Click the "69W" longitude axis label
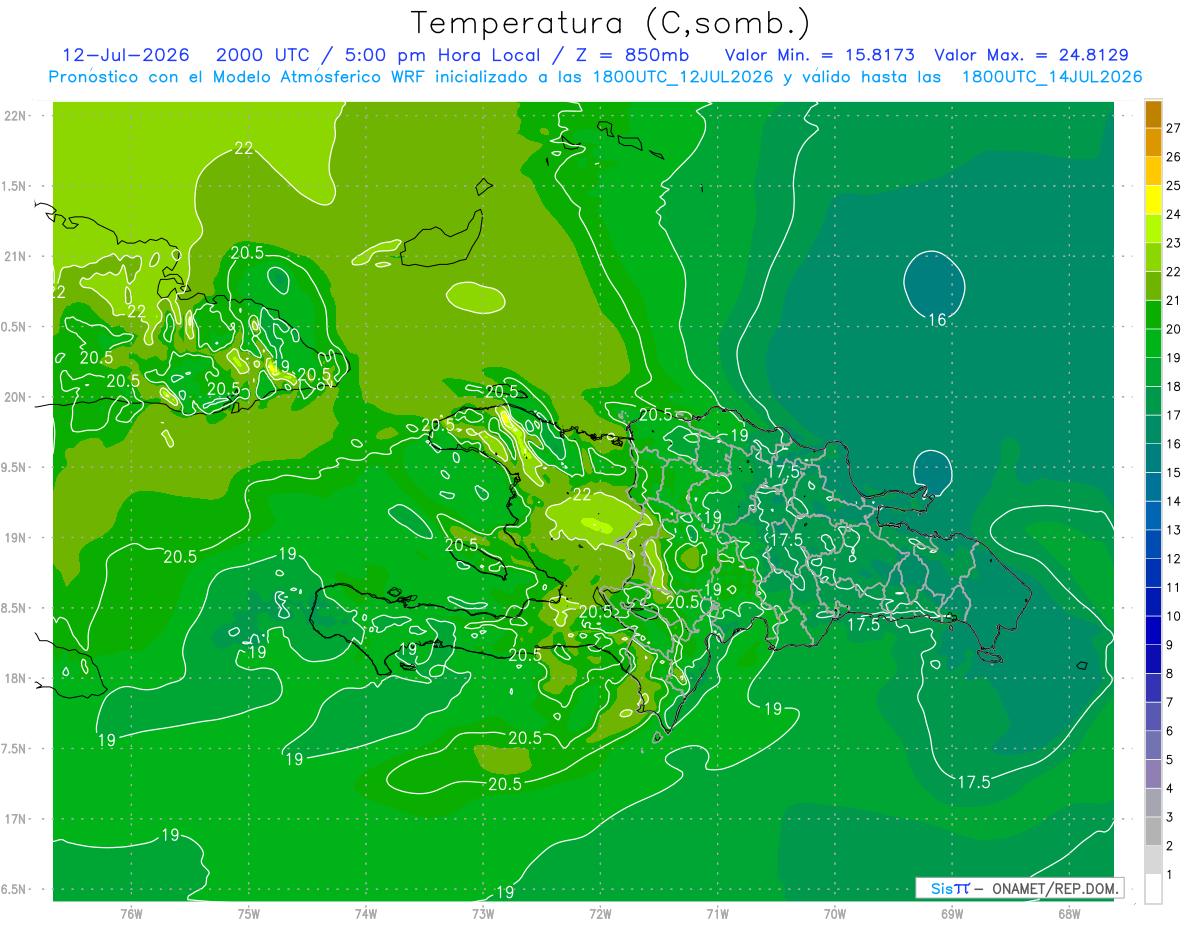The height and width of the screenshot is (927, 1200). [x=951, y=913]
